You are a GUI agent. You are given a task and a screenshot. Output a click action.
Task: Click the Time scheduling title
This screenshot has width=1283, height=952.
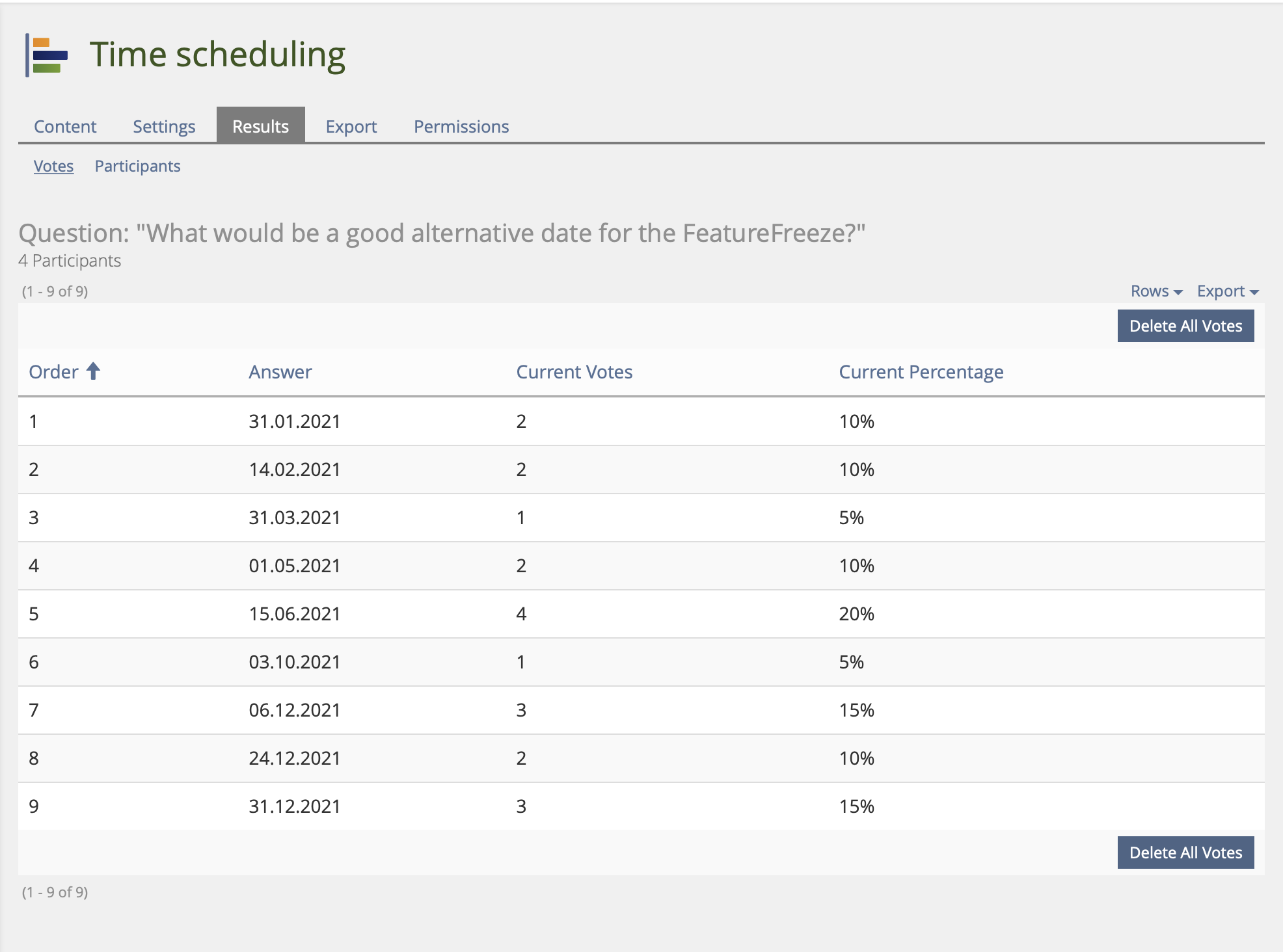(x=217, y=55)
